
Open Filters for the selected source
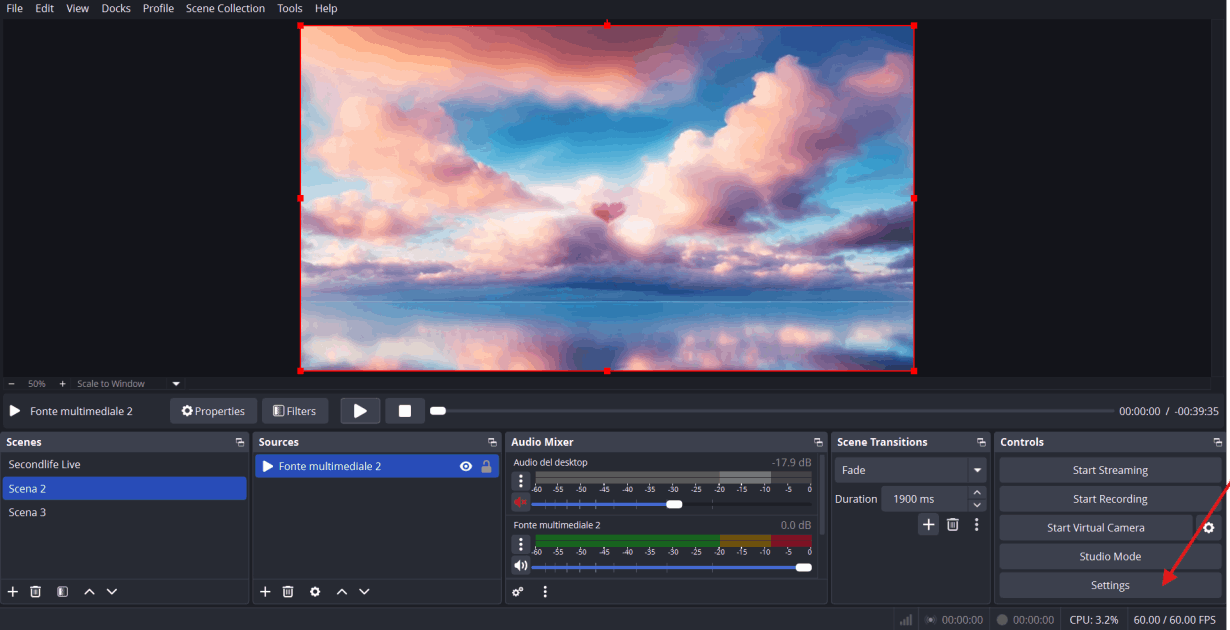294,411
